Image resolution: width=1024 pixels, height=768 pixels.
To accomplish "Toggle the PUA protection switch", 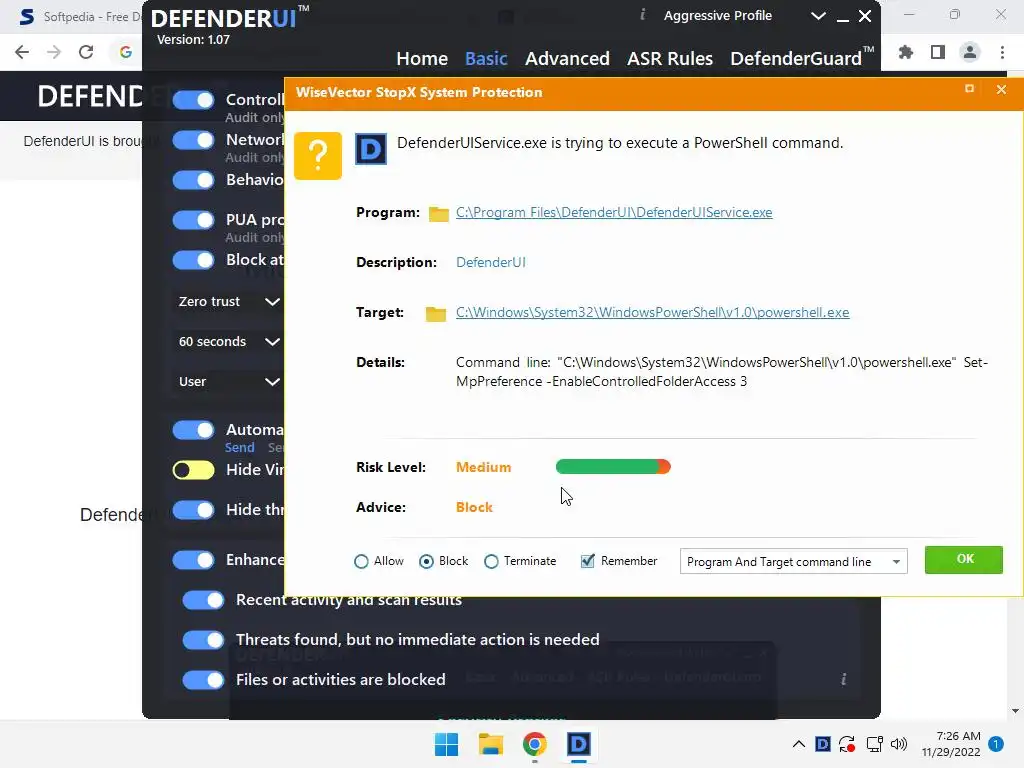I will coord(193,220).
